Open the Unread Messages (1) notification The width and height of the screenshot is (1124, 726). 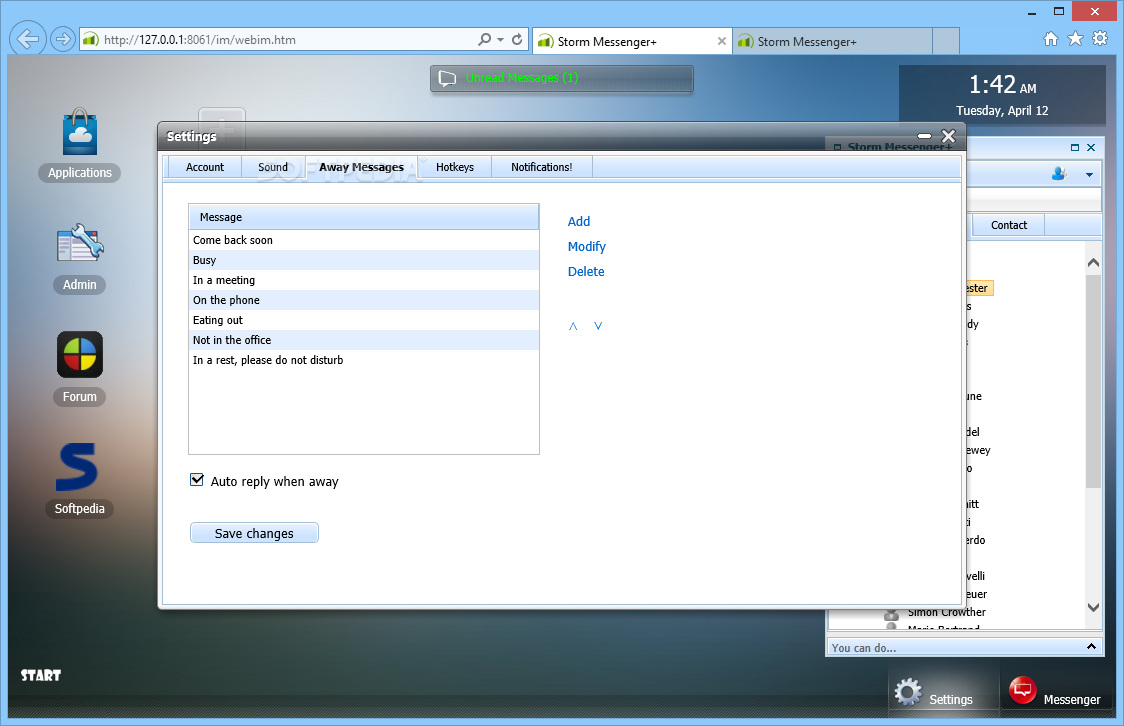pyautogui.click(x=561, y=78)
